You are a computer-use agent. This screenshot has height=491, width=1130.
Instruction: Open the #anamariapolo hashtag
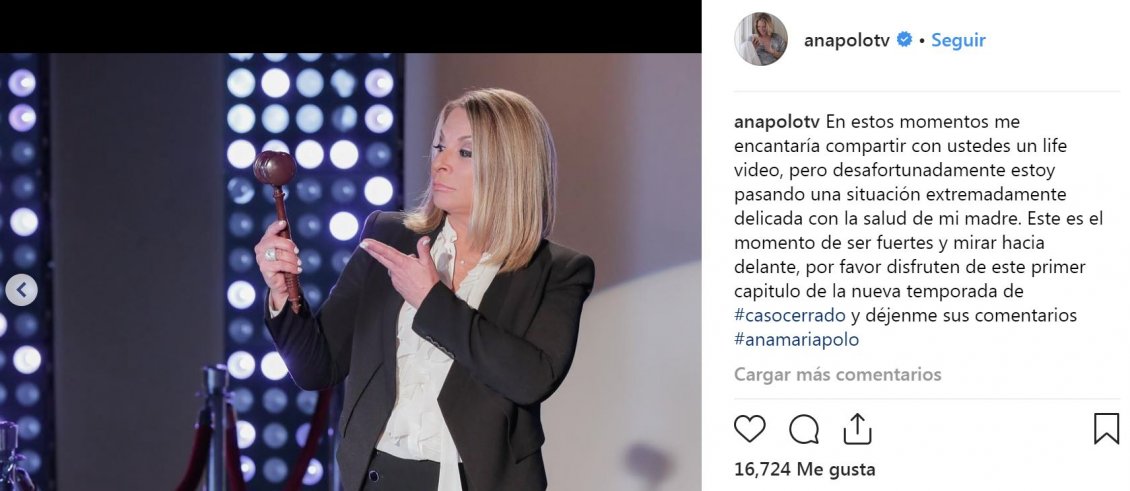796,340
